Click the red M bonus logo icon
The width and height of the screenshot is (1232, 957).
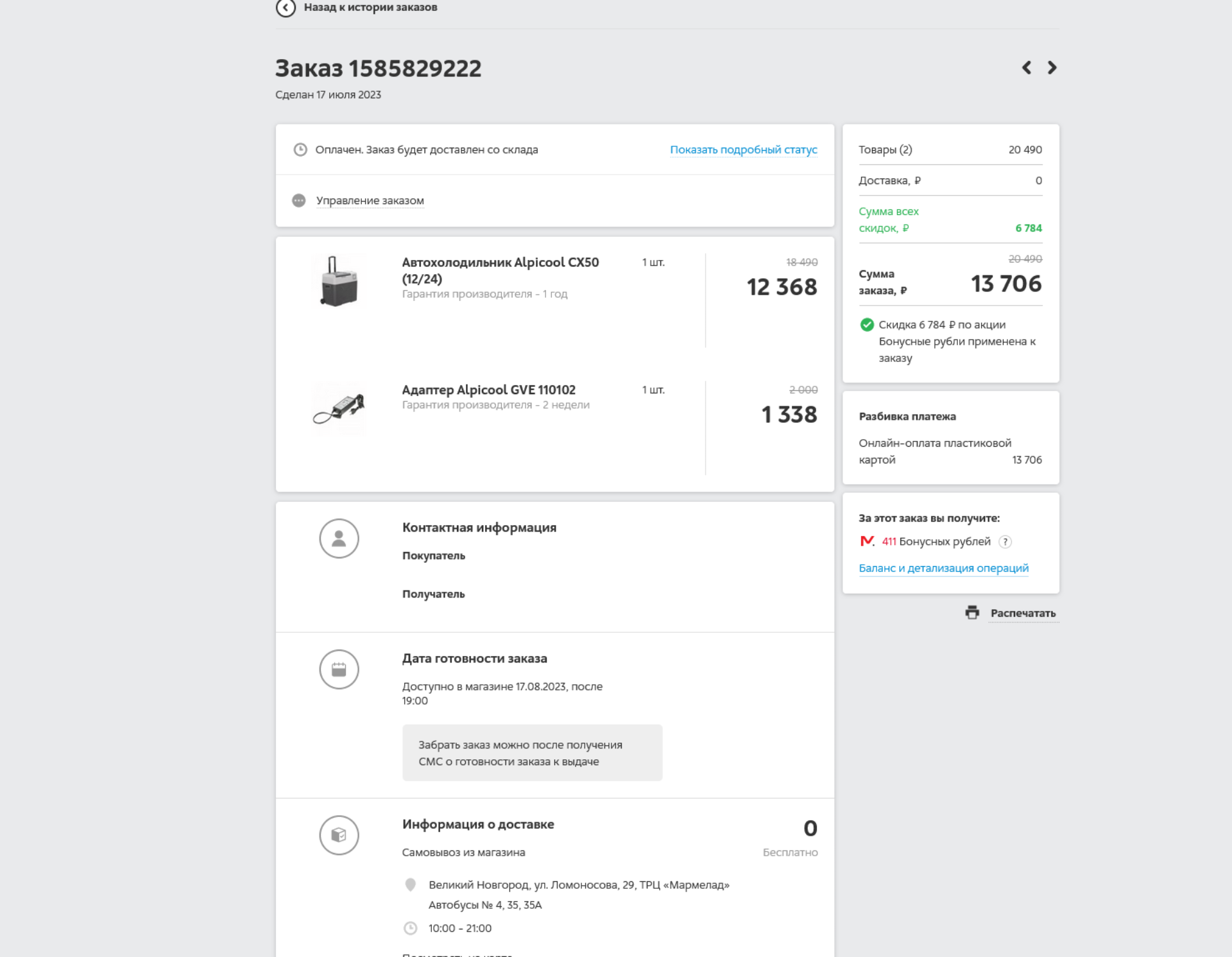[867, 541]
